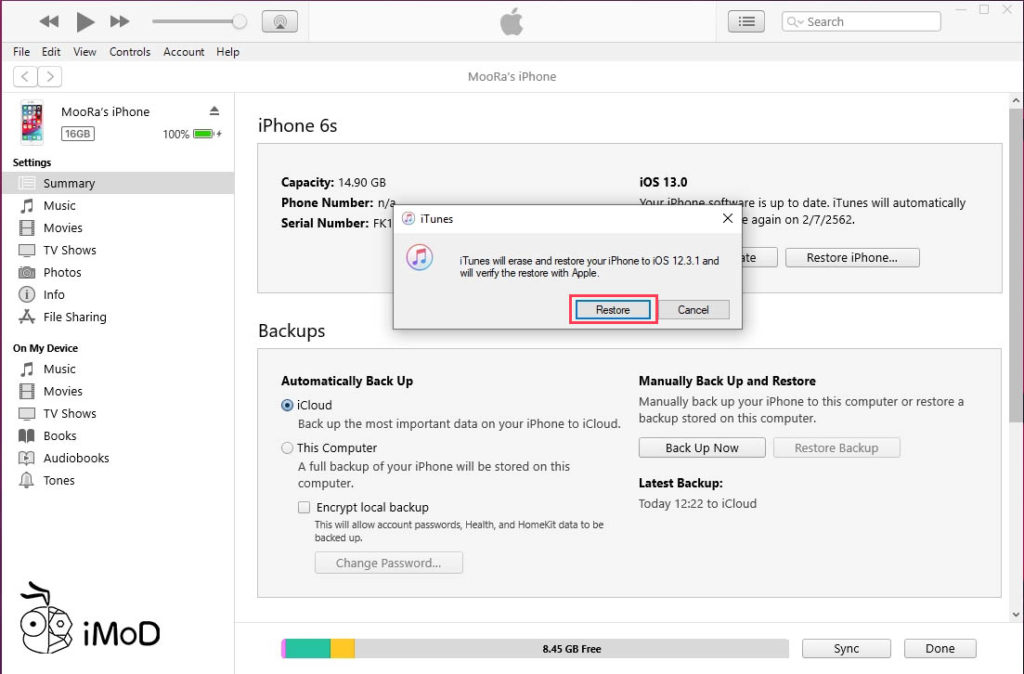Click the scrollbar down arrow

1016,614
